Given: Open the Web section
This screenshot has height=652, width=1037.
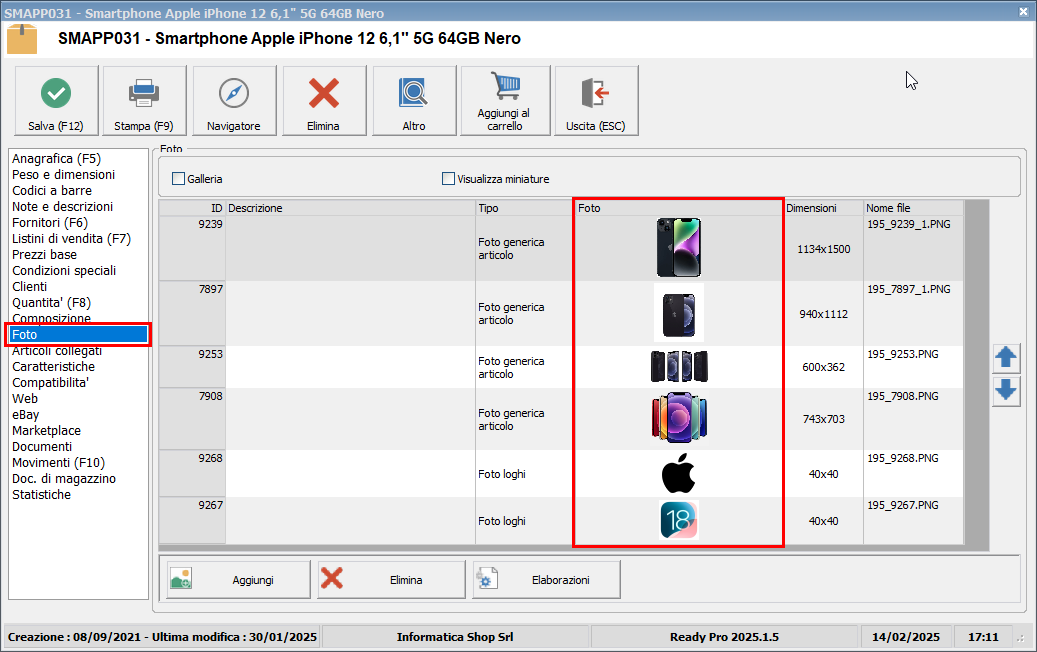Looking at the screenshot, I should [x=24, y=399].
